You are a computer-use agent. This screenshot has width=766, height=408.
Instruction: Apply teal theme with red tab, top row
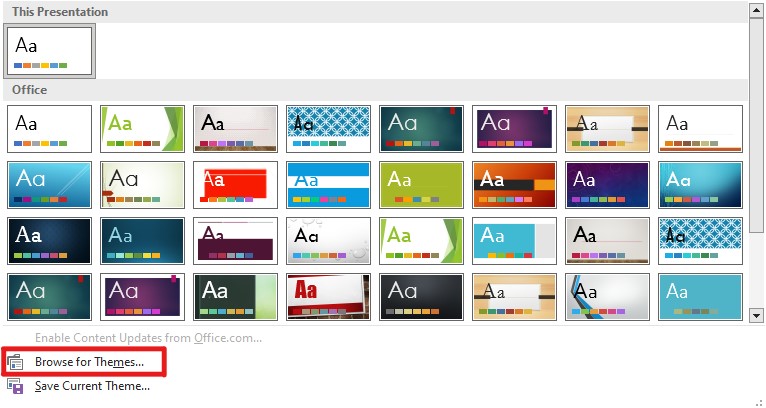(x=421, y=129)
